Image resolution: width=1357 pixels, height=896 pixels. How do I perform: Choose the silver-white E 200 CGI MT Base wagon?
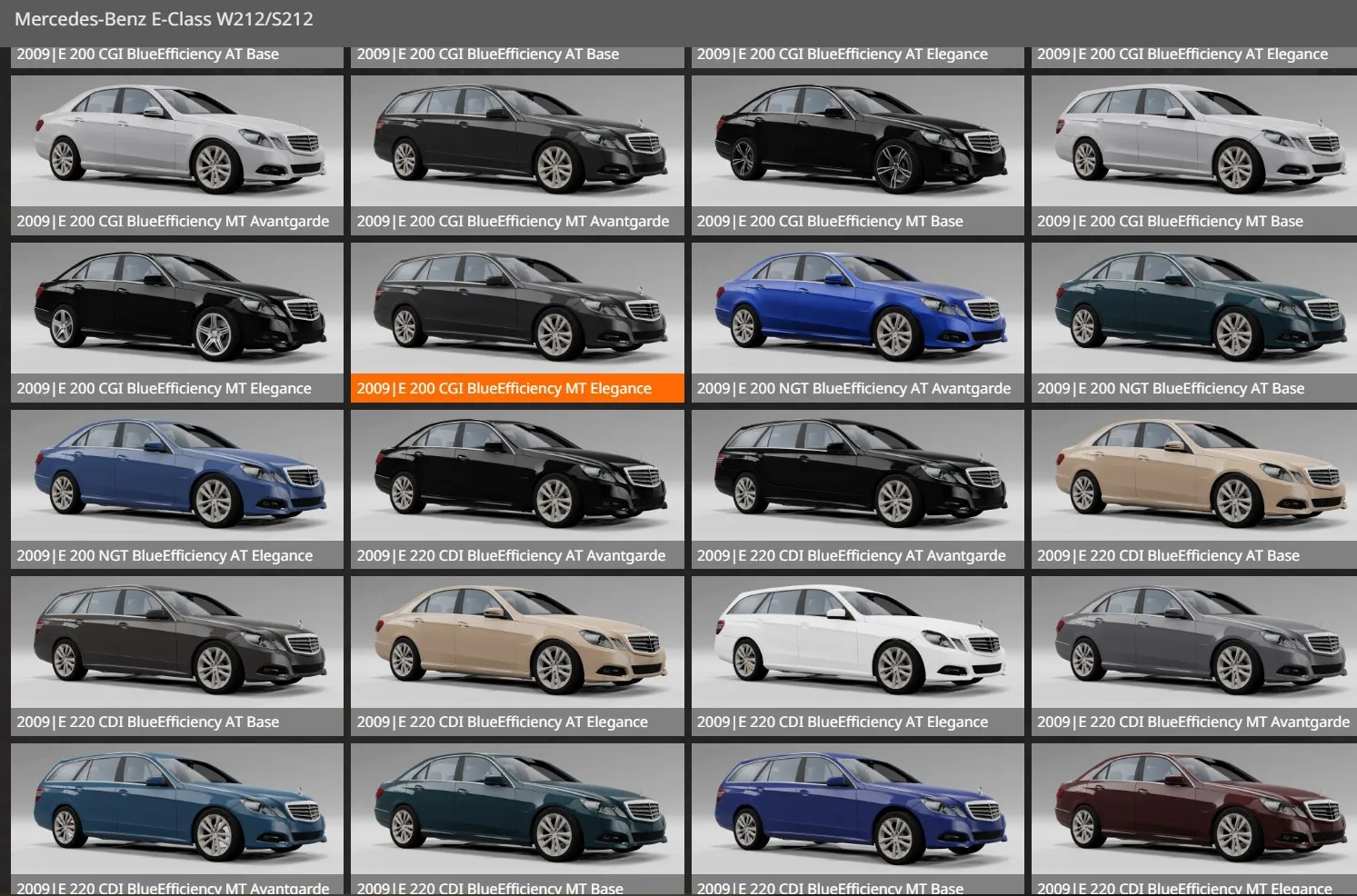(1194, 155)
